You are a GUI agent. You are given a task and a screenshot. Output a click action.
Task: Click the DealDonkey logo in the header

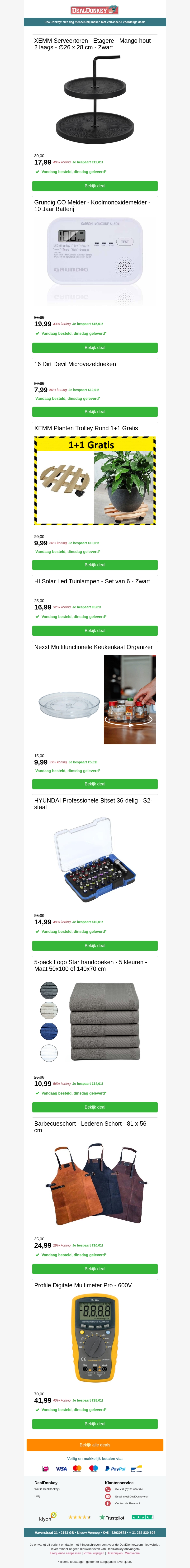click(x=94, y=10)
